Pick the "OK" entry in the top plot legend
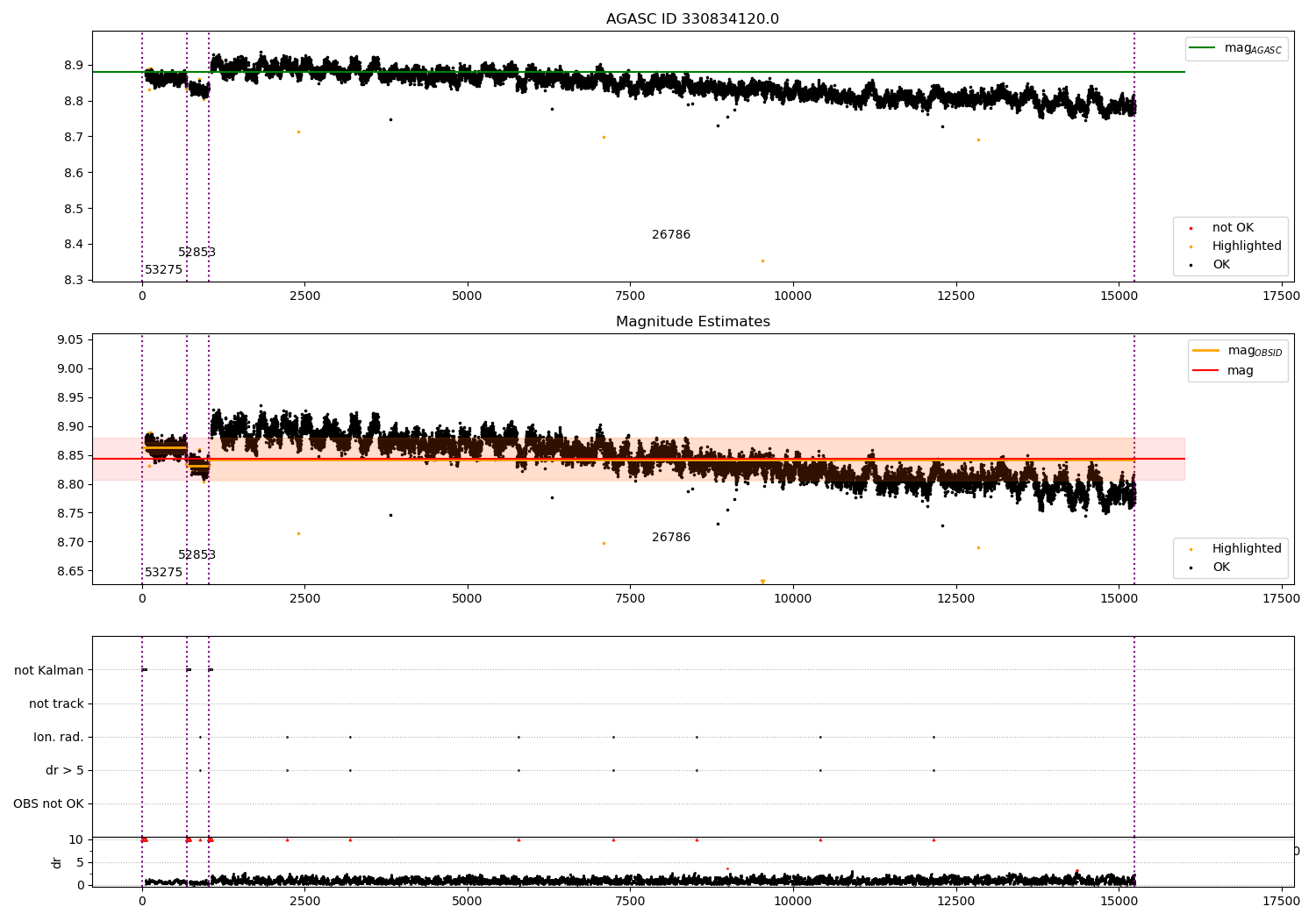The height and width of the screenshot is (921, 1316). point(1211,265)
